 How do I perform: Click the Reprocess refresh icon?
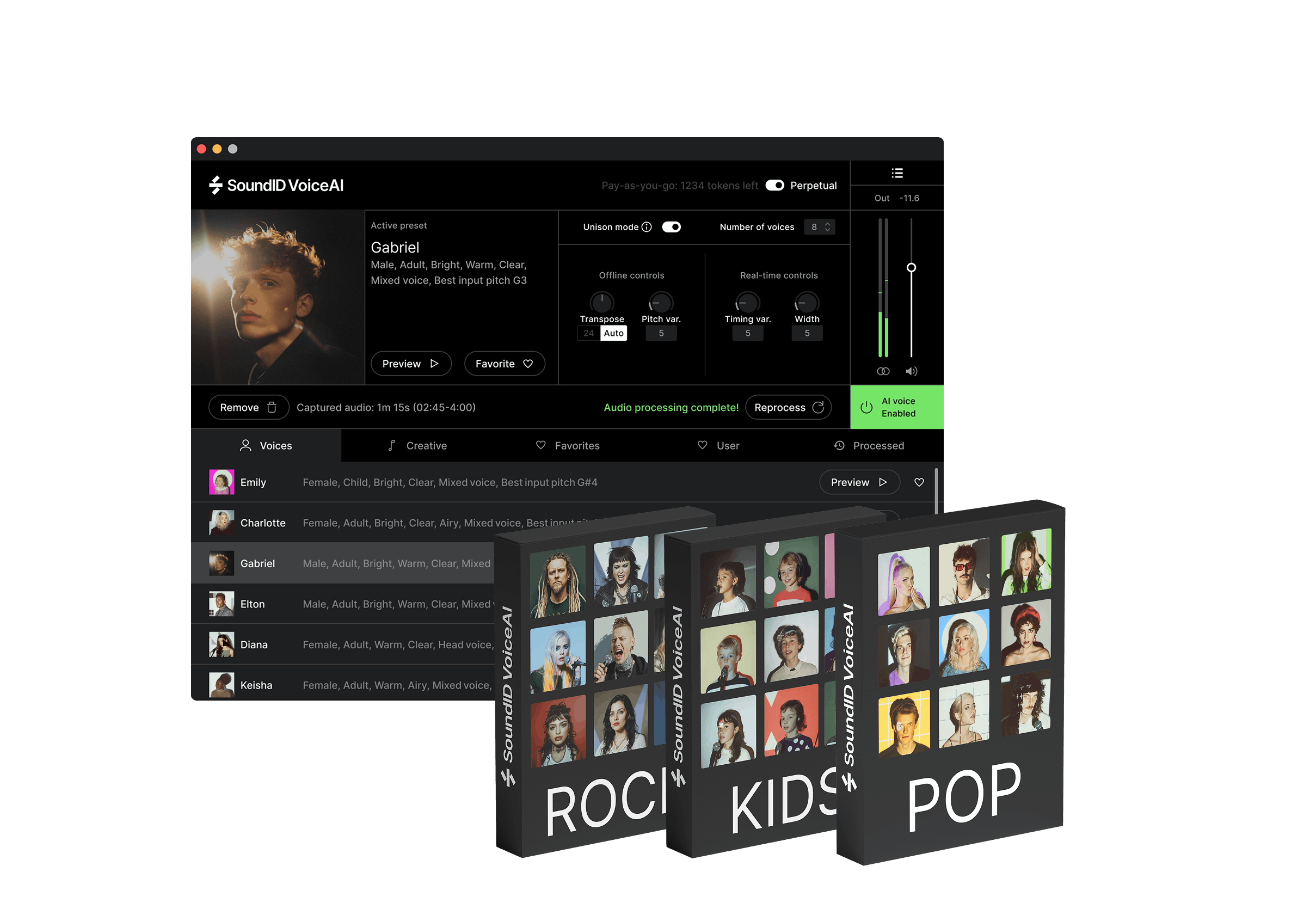819,407
